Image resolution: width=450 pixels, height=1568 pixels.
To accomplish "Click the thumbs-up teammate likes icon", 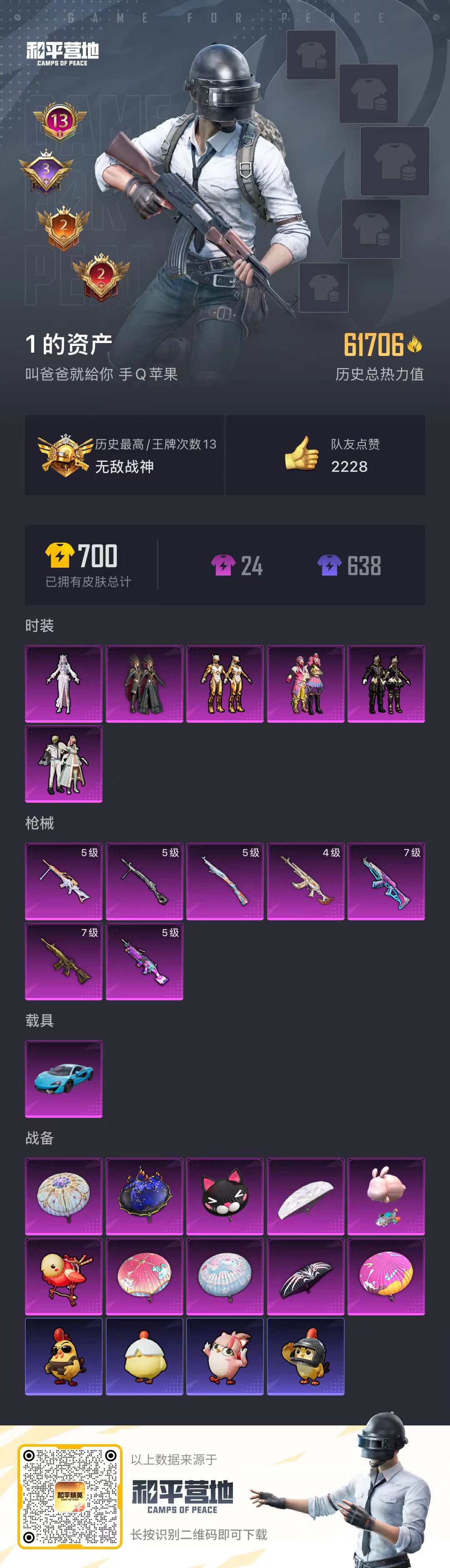I will (302, 453).
